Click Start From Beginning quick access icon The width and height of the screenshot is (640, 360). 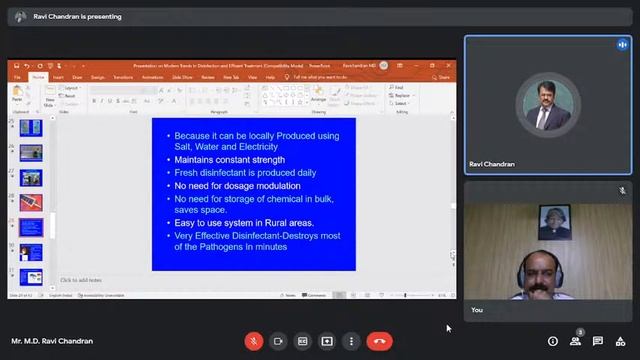(50, 66)
